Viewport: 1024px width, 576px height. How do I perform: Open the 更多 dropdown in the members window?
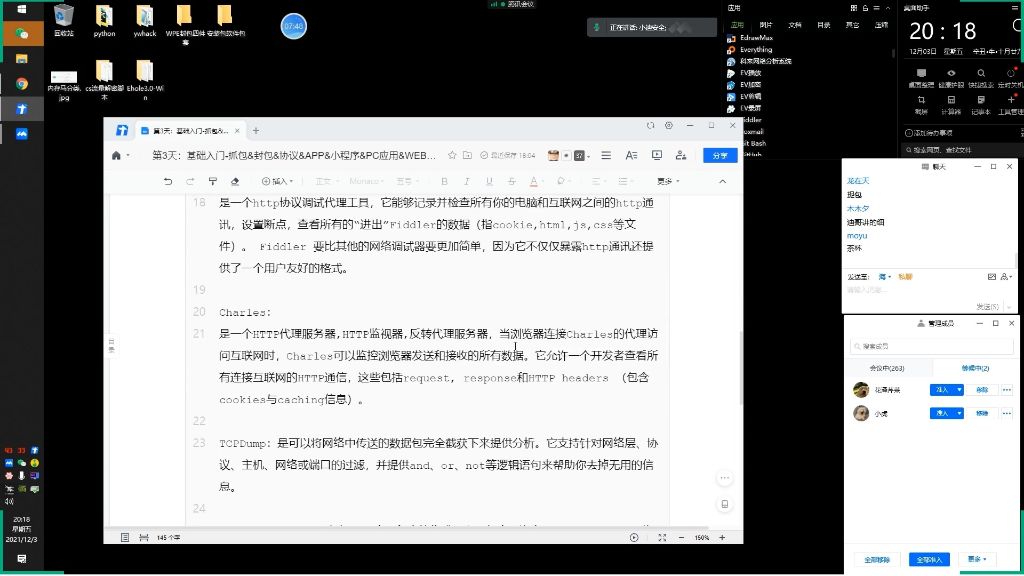(977, 559)
